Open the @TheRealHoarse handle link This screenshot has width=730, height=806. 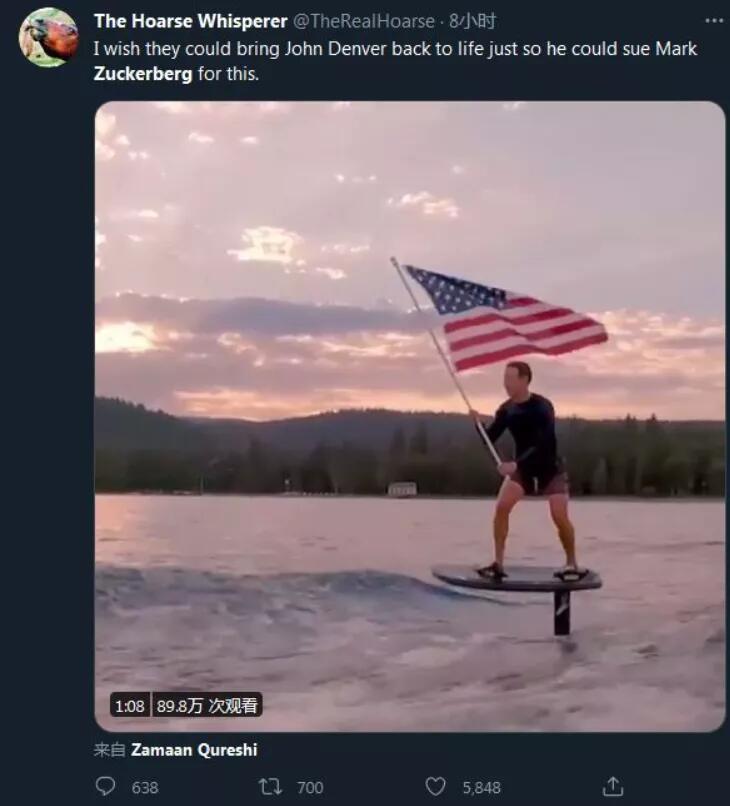364,21
